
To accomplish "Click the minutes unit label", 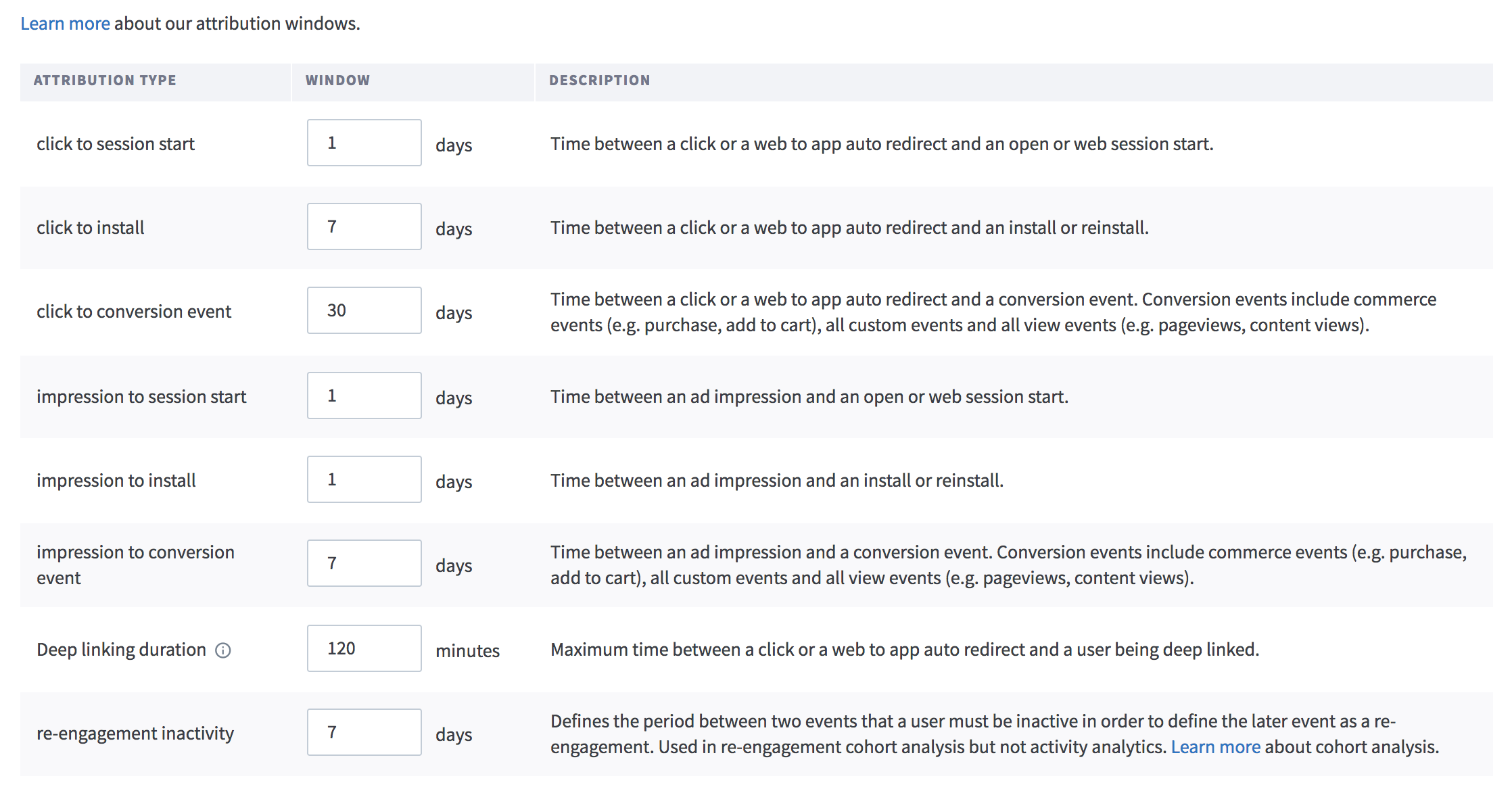I will 467,651.
